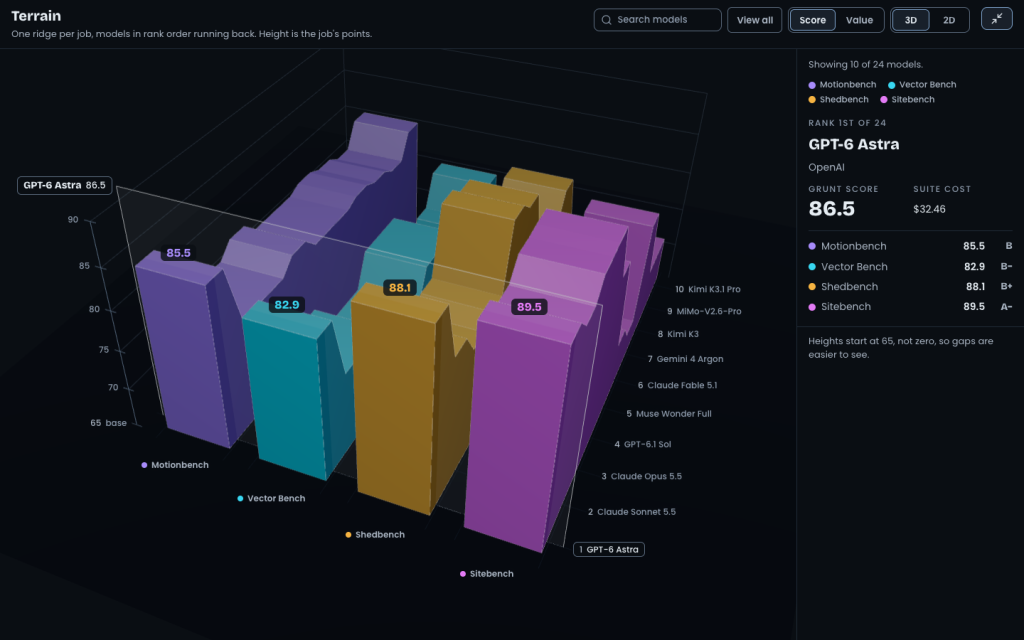The width and height of the screenshot is (1024, 640).
Task: Click the Vector Bench axis label under the chart
Action: tap(271, 498)
